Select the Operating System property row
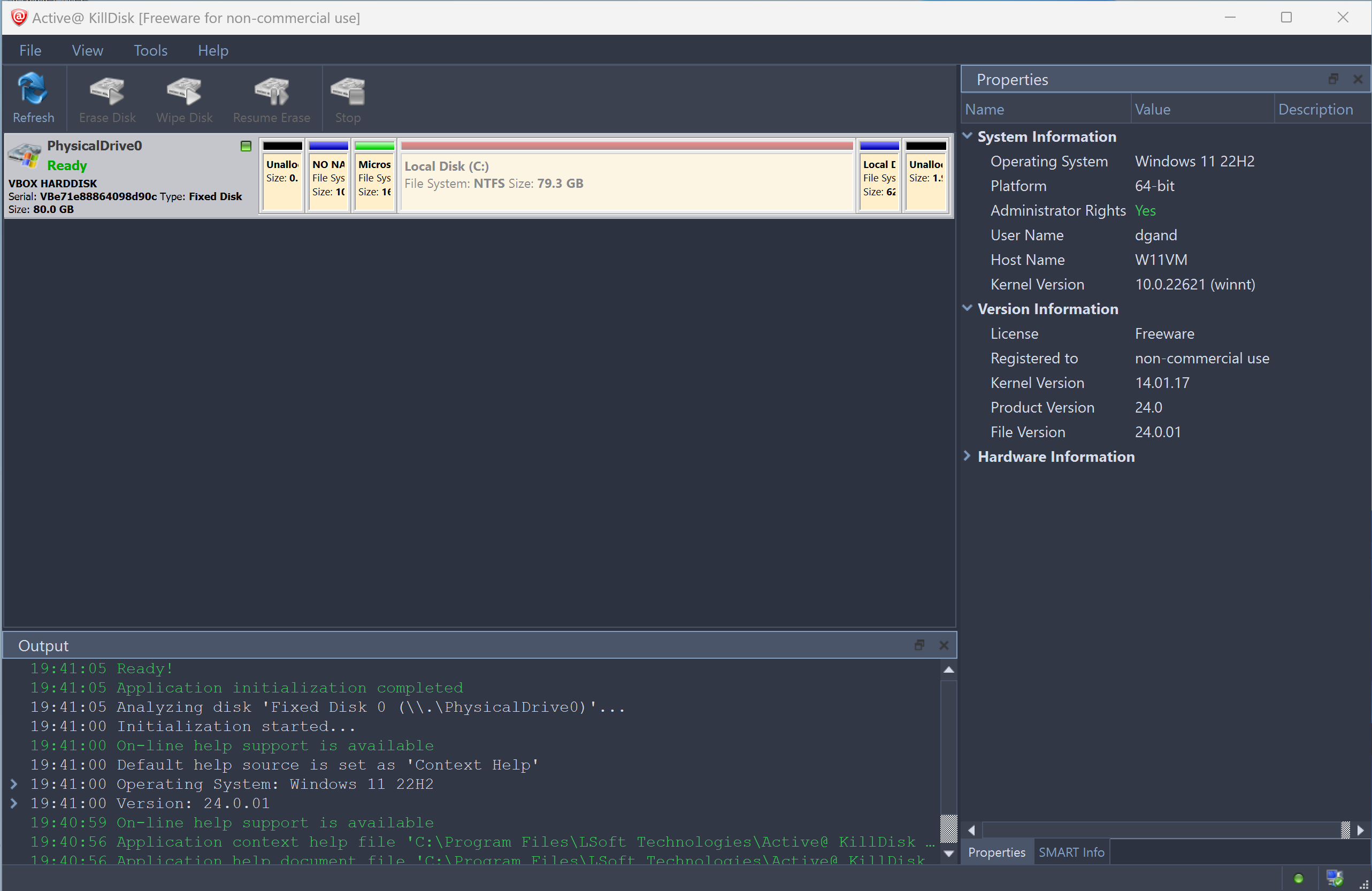This screenshot has height=891, width=1372. click(1166, 161)
